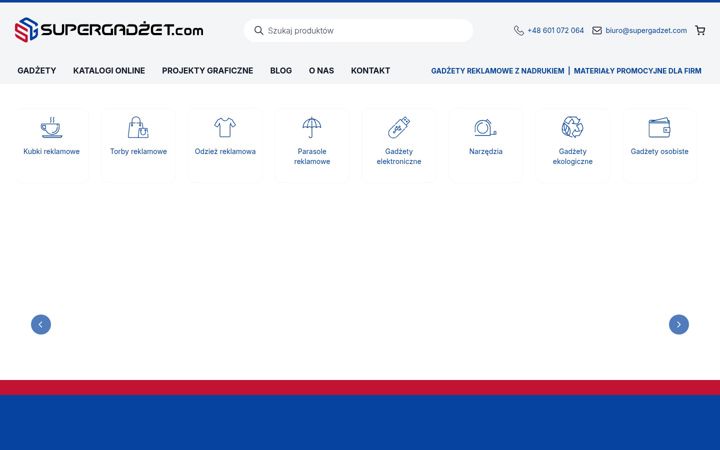Click biuro@supergadzet.com email link
Viewport: 720px width, 450px height.
coord(646,31)
